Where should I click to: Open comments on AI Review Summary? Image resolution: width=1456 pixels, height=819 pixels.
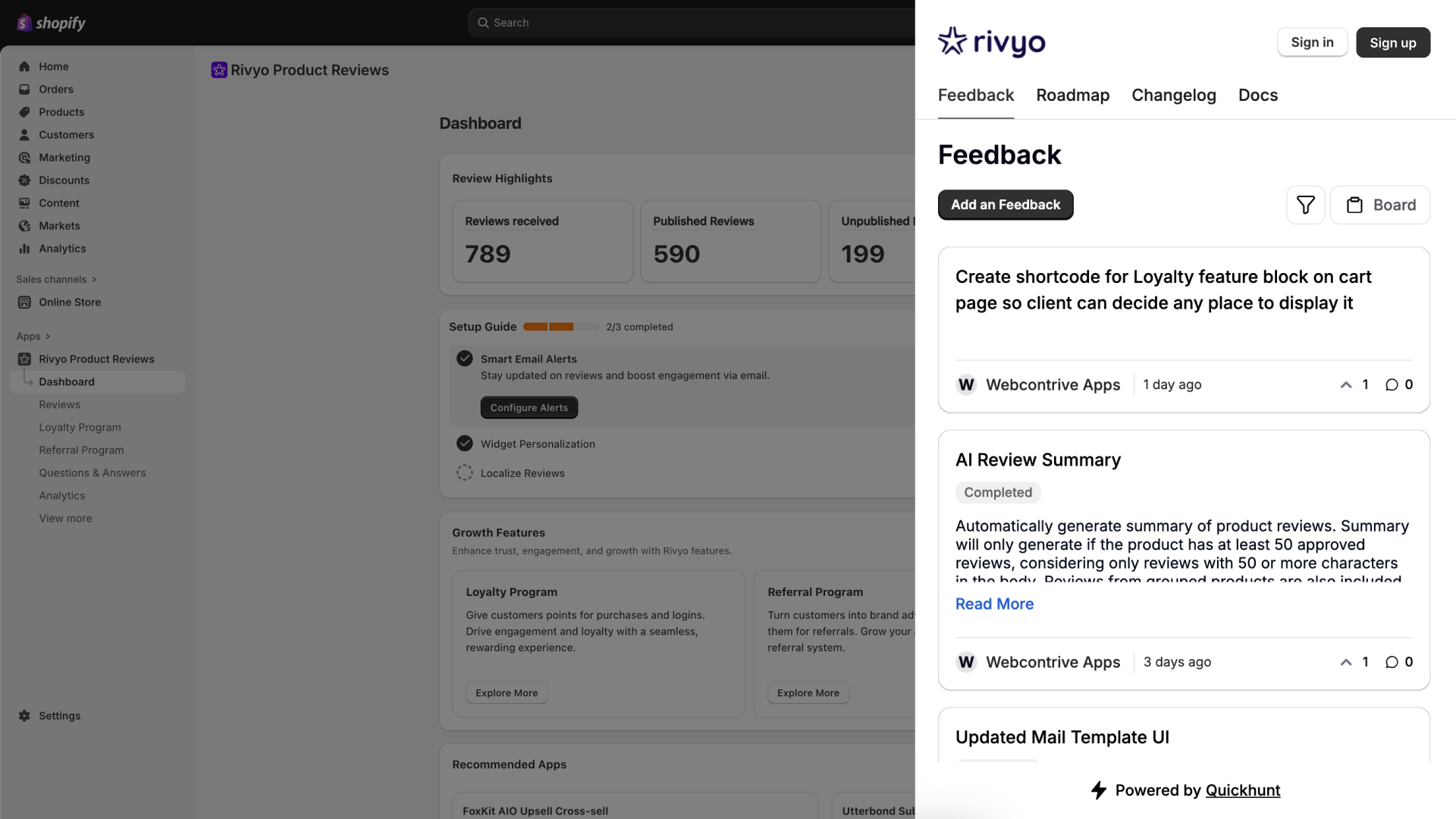1399,662
